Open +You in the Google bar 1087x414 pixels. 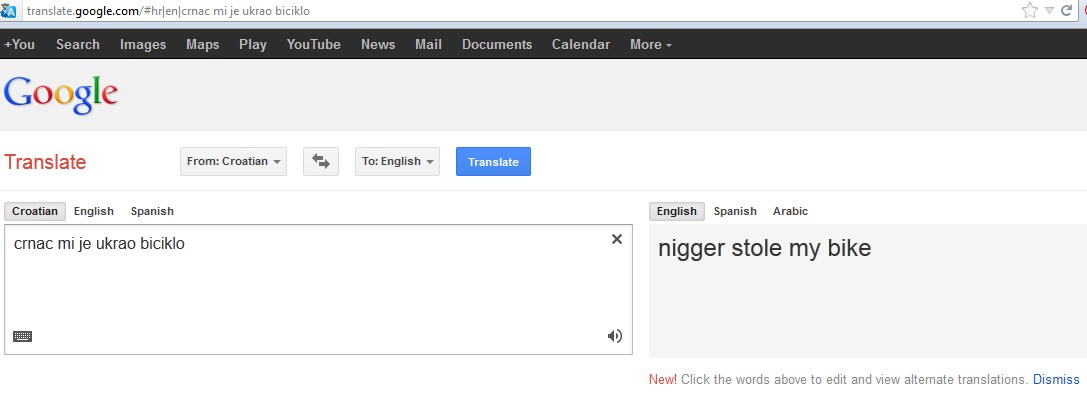pyautogui.click(x=19, y=44)
